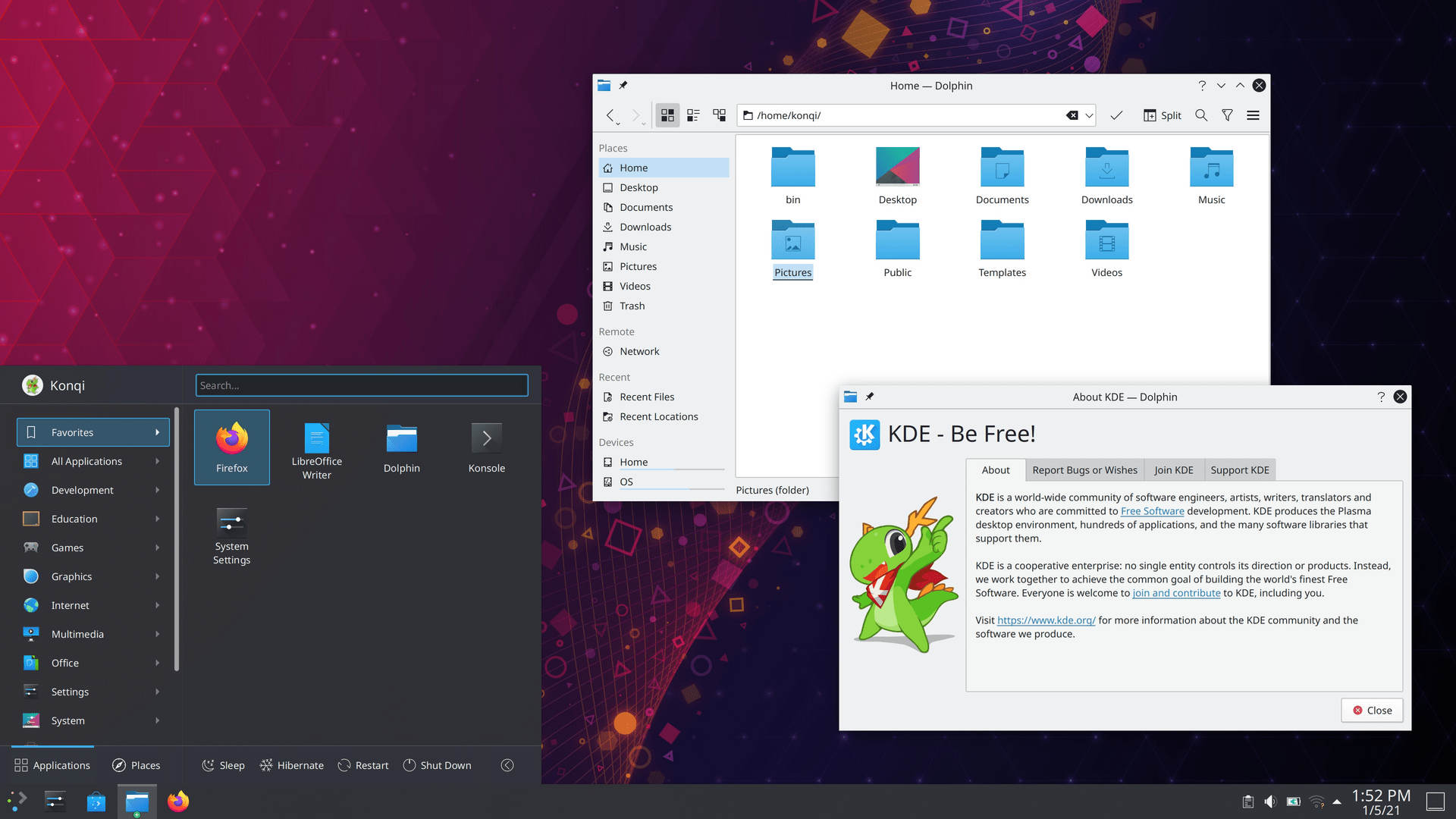1456x819 pixels.
Task: Switch Dolphin to Icons view mode
Action: (x=667, y=115)
